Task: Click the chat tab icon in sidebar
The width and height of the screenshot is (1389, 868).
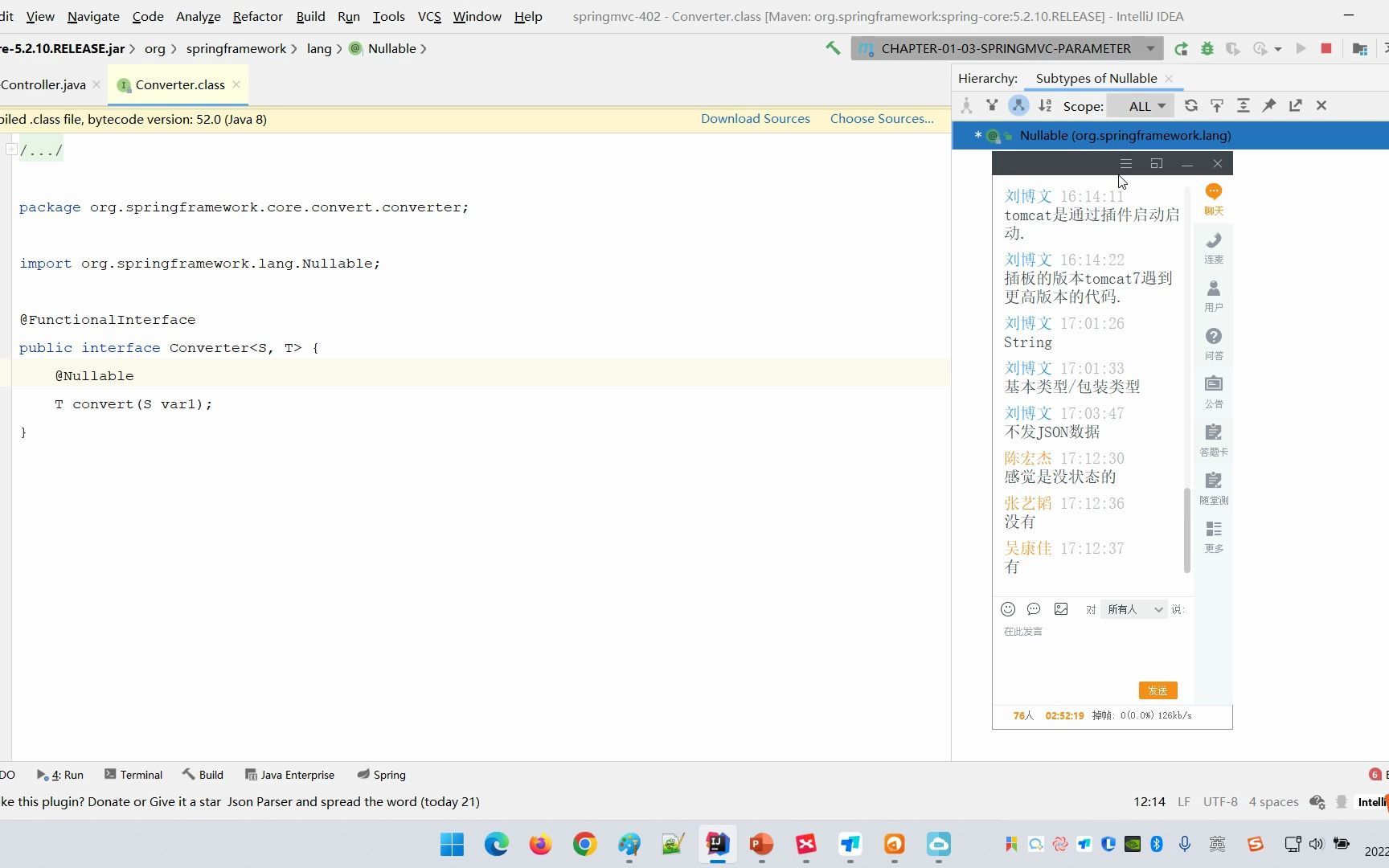Action: coord(1214,199)
